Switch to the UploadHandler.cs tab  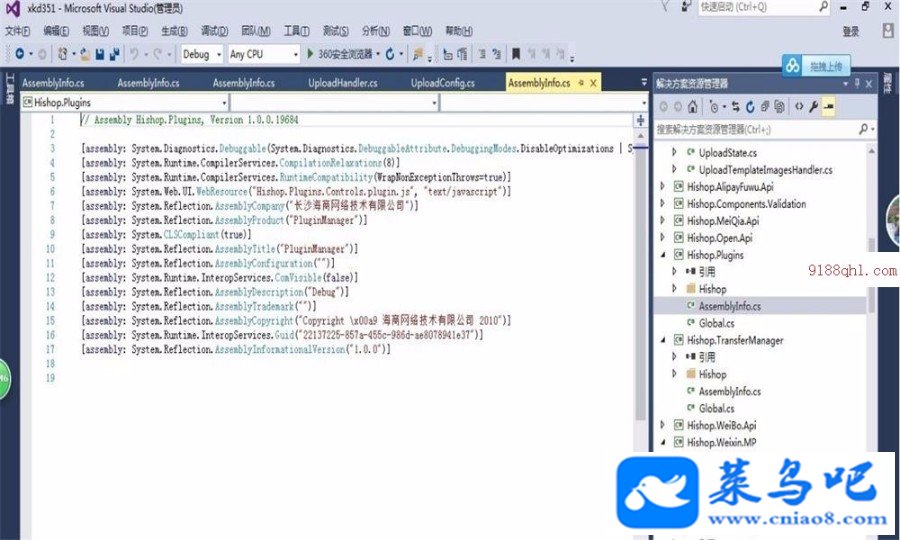click(x=343, y=83)
